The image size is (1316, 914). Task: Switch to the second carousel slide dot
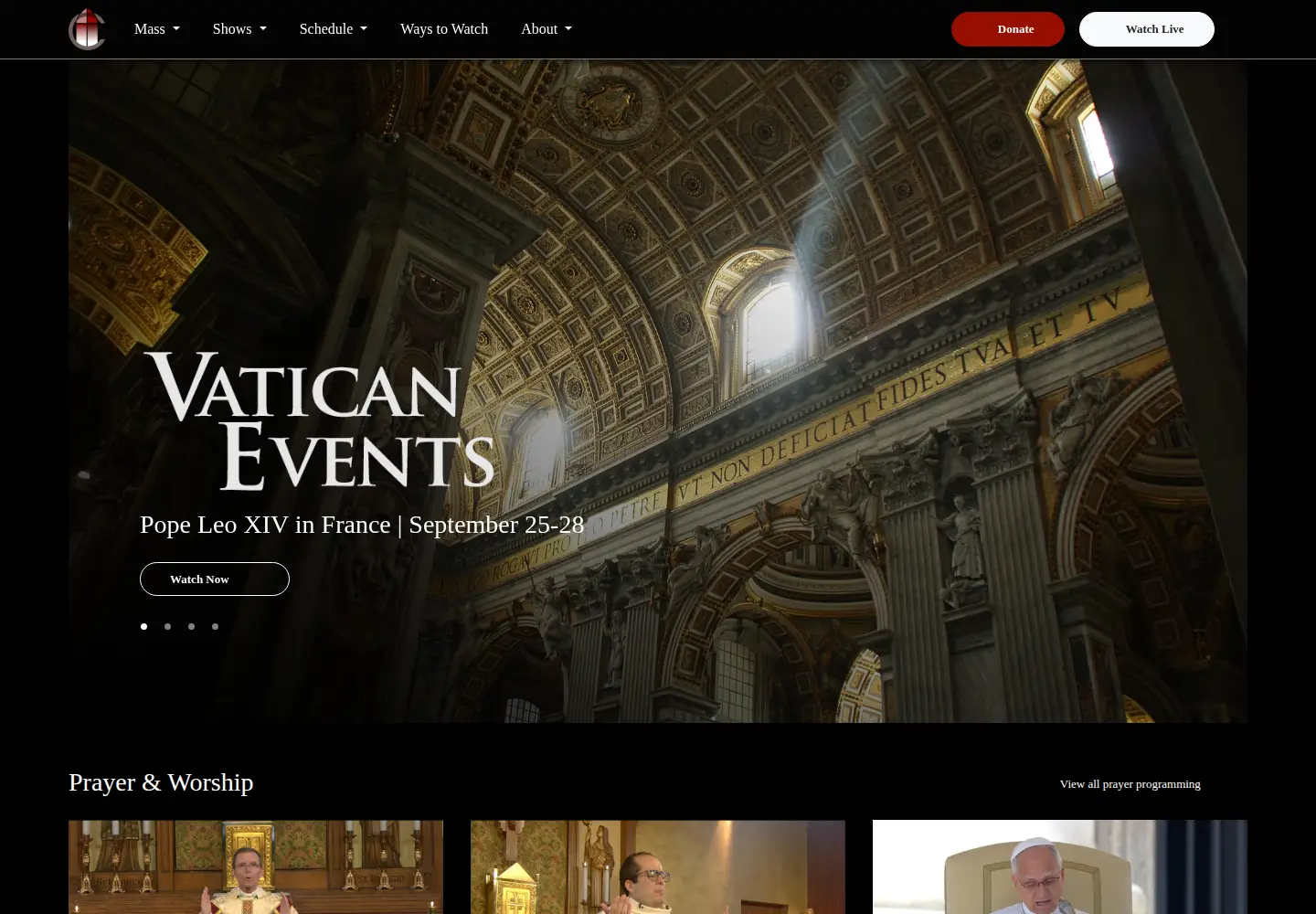pyautogui.click(x=167, y=626)
